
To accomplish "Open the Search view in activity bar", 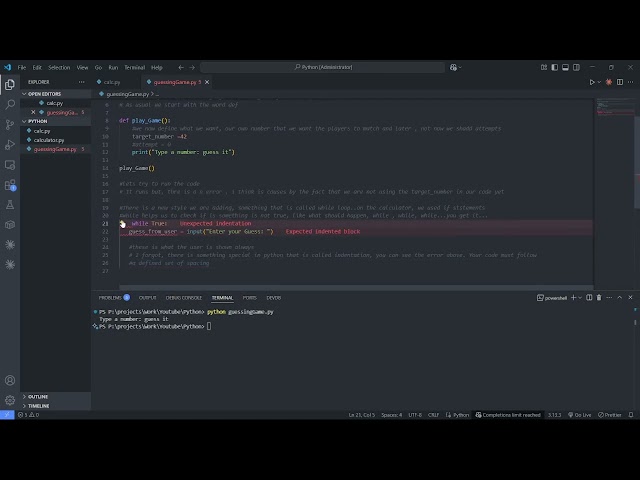I will [10, 104].
